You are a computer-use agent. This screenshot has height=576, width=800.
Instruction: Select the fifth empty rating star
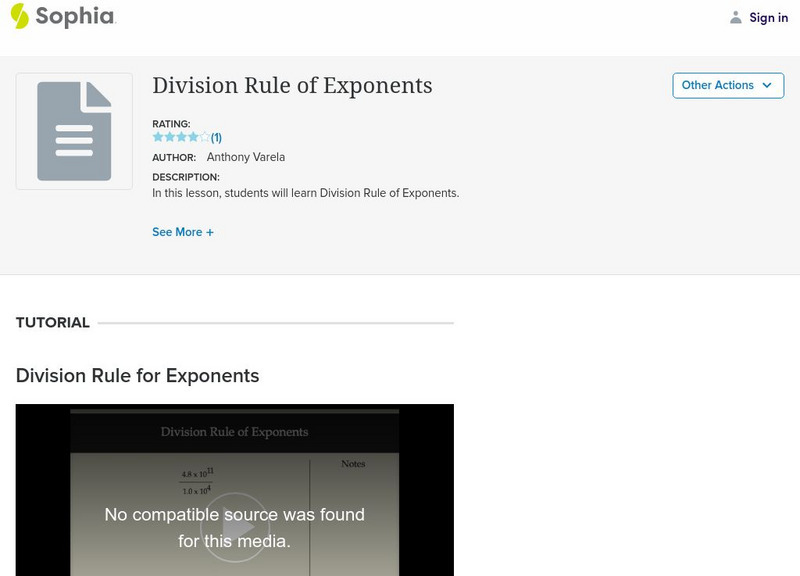coord(204,136)
